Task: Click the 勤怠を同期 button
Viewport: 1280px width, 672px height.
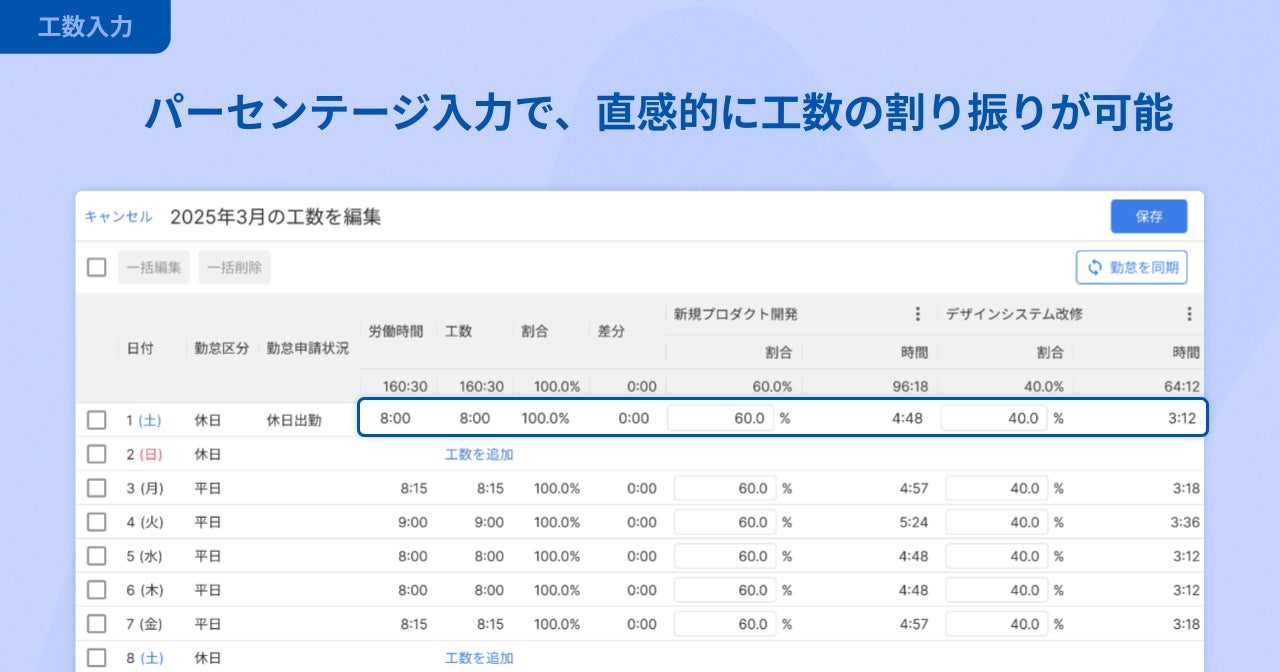Action: pos(1132,267)
